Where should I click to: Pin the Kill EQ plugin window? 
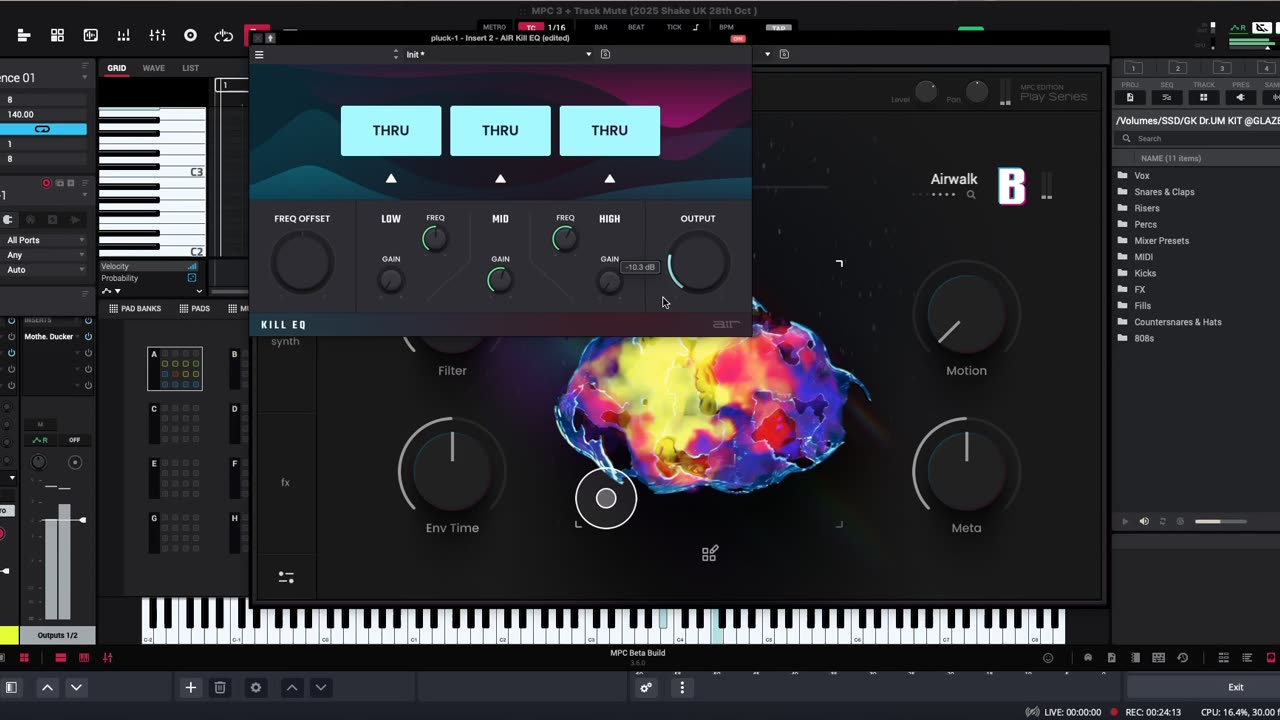[270, 38]
